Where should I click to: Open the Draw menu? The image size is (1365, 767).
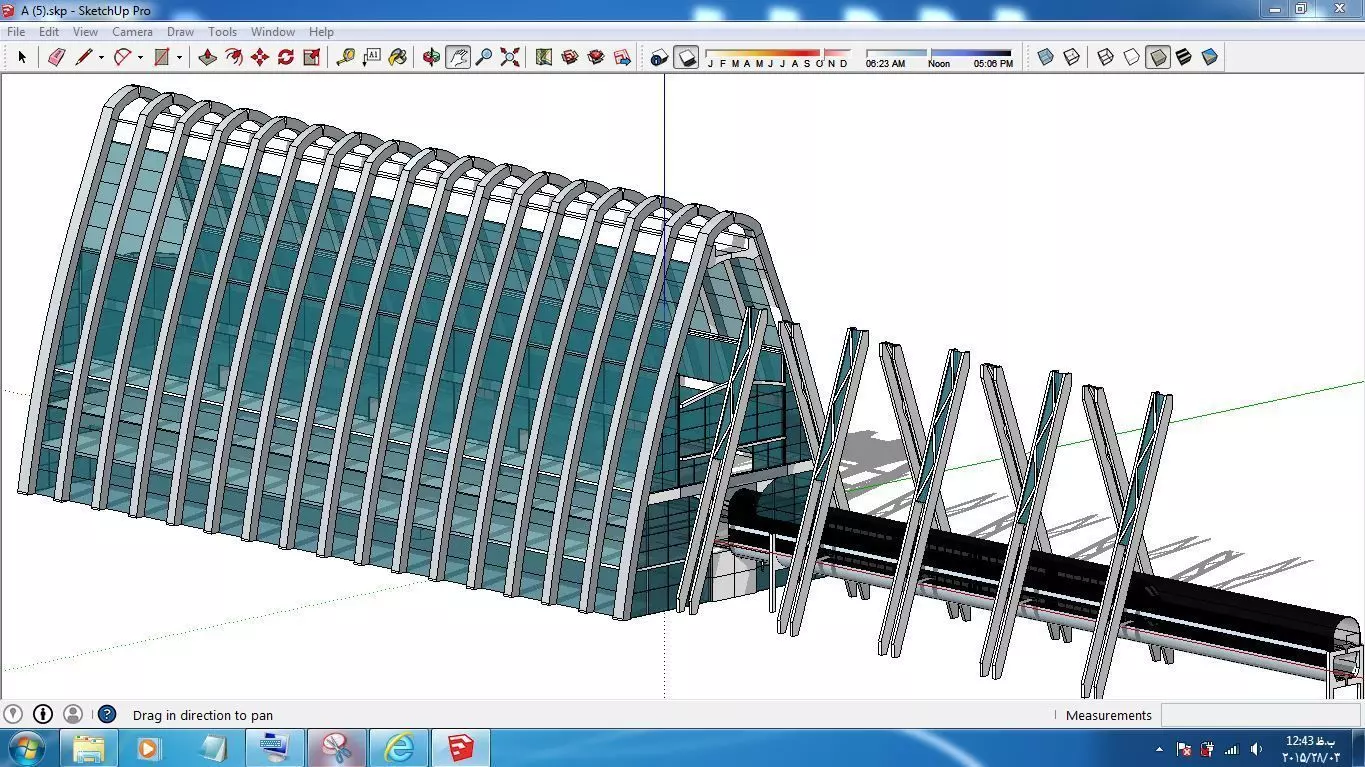[x=180, y=32]
